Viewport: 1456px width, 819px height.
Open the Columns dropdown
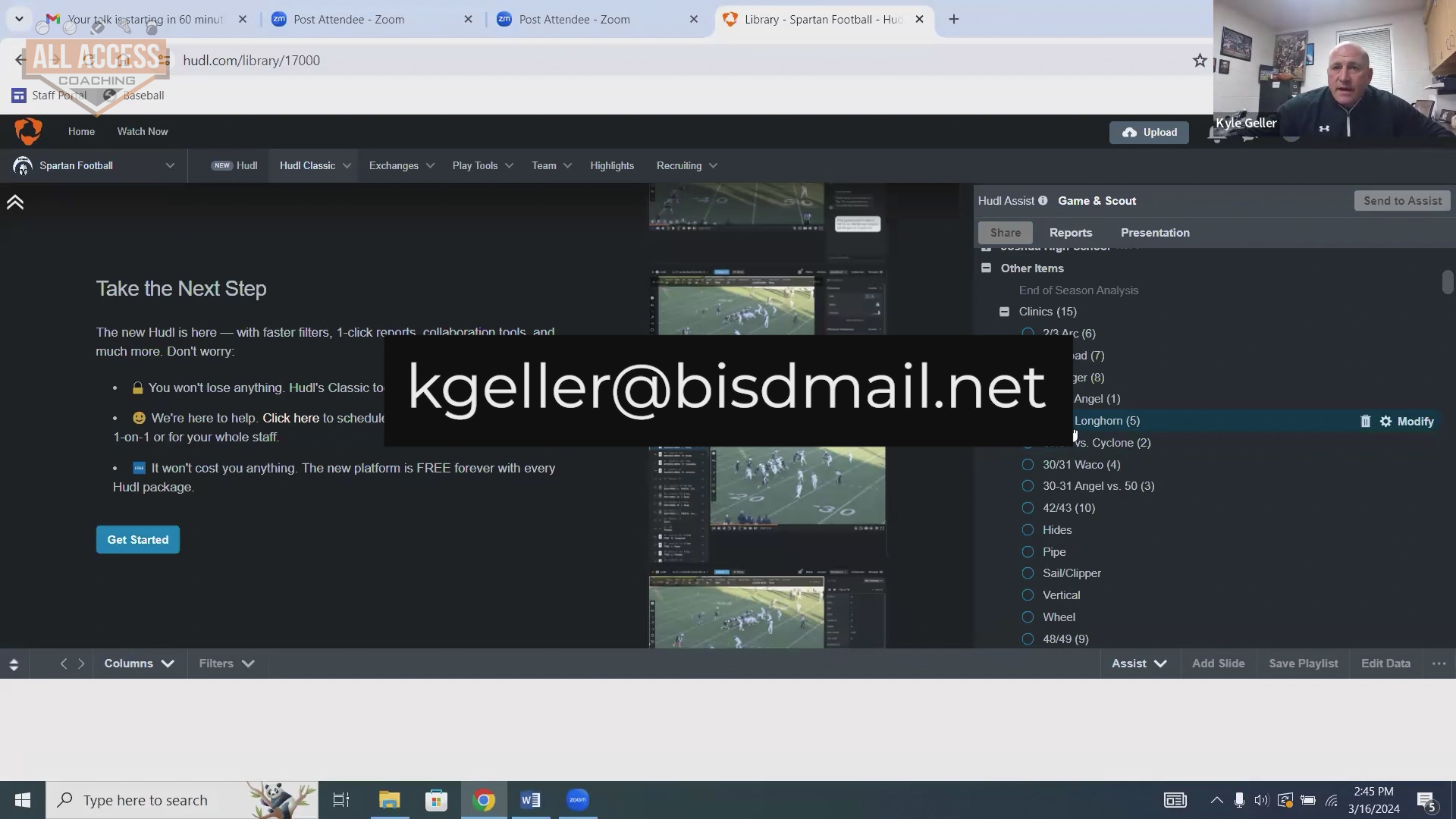[140, 664]
